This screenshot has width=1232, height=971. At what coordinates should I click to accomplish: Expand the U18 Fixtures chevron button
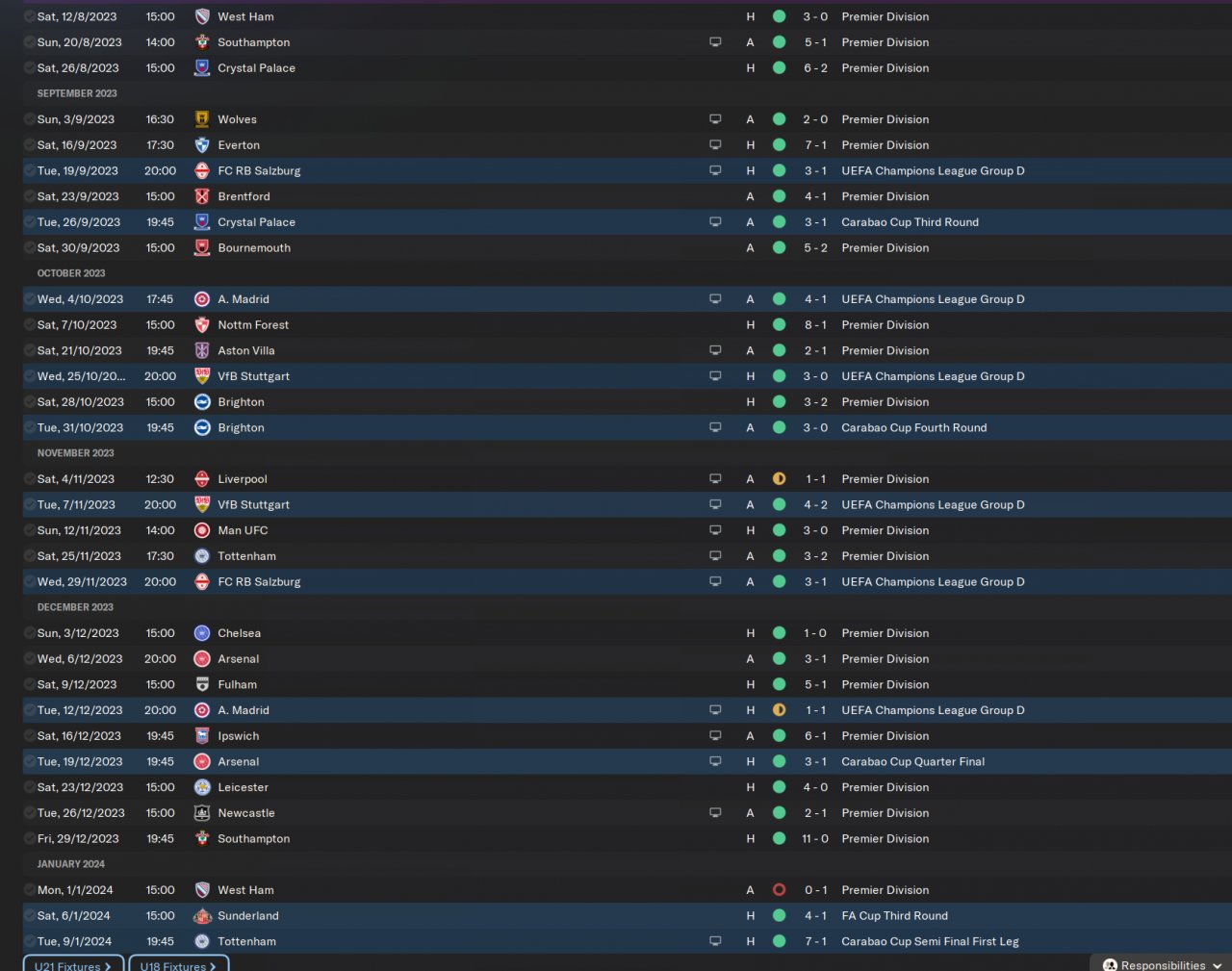pyautogui.click(x=178, y=964)
